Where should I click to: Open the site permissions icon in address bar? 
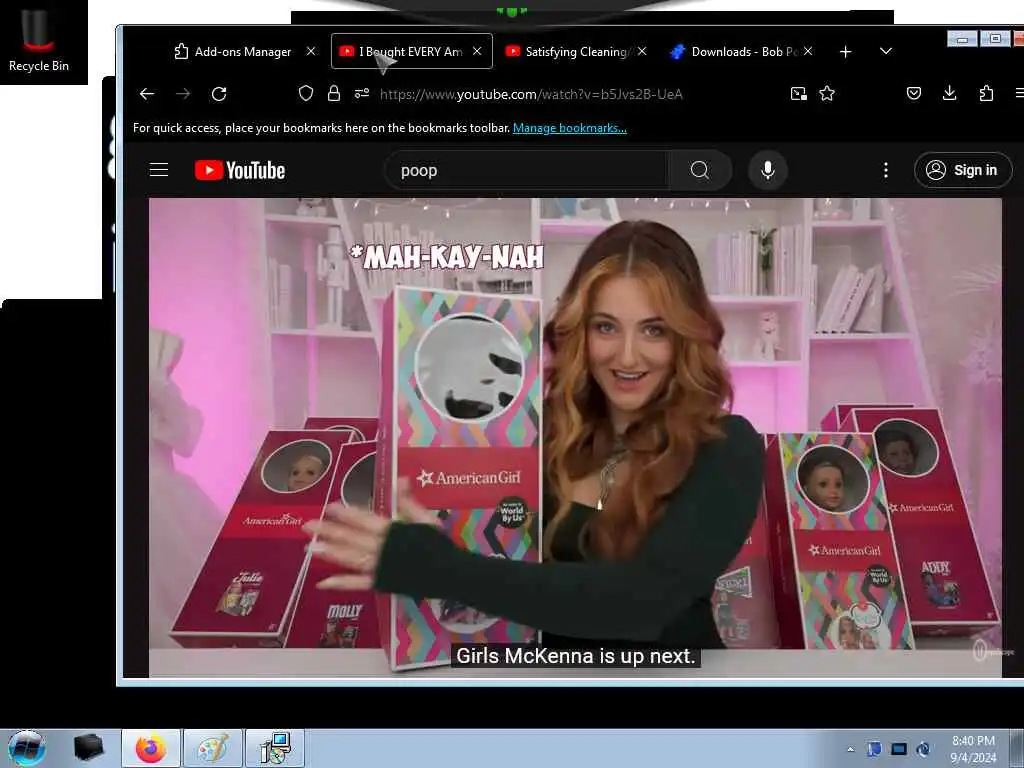pos(362,93)
